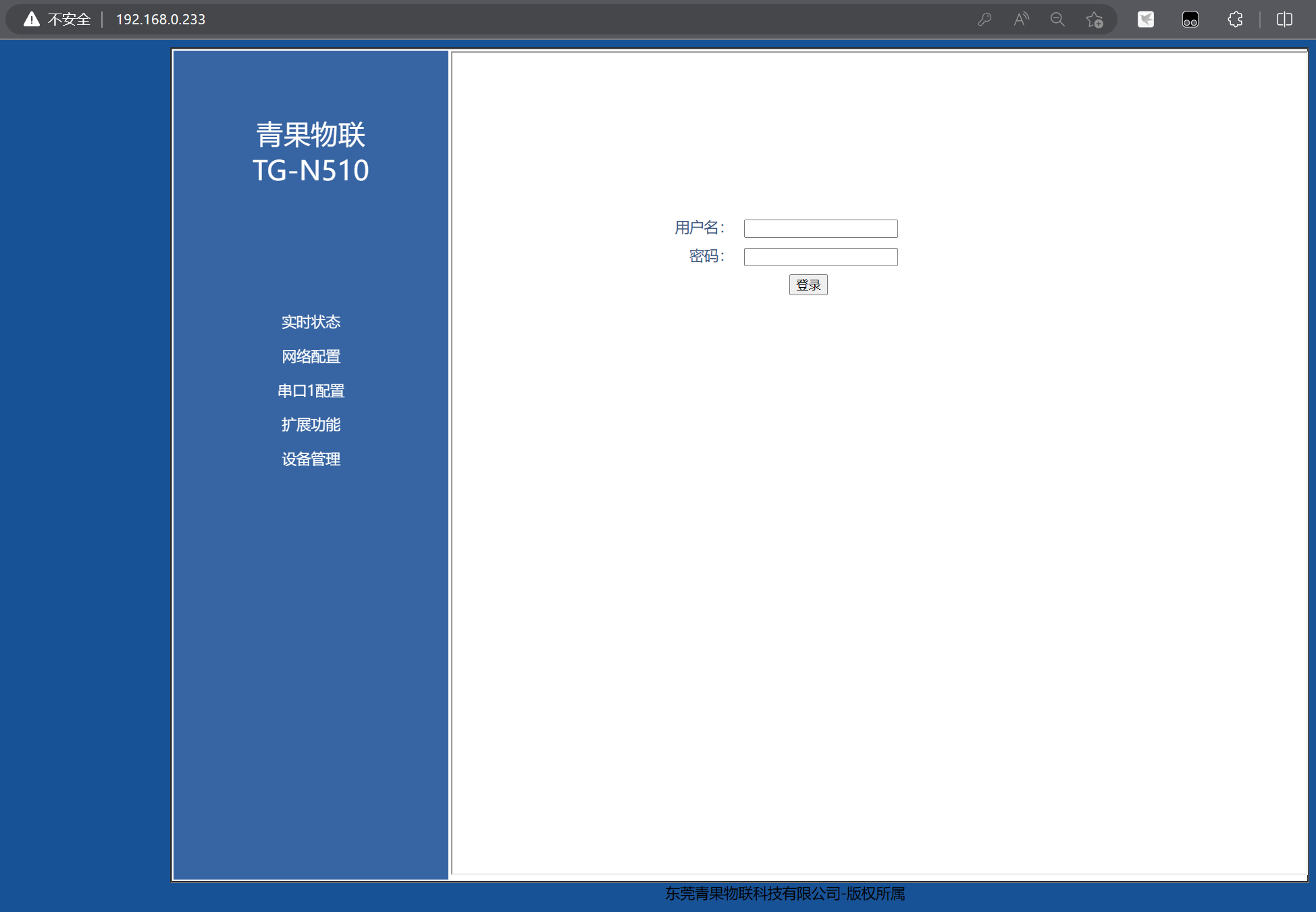Click the 用户名 label text

click(700, 228)
